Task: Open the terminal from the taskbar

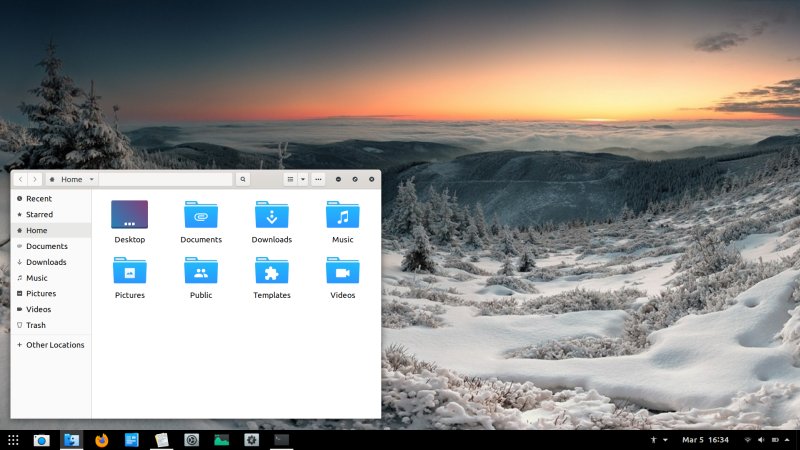Action: pos(281,440)
